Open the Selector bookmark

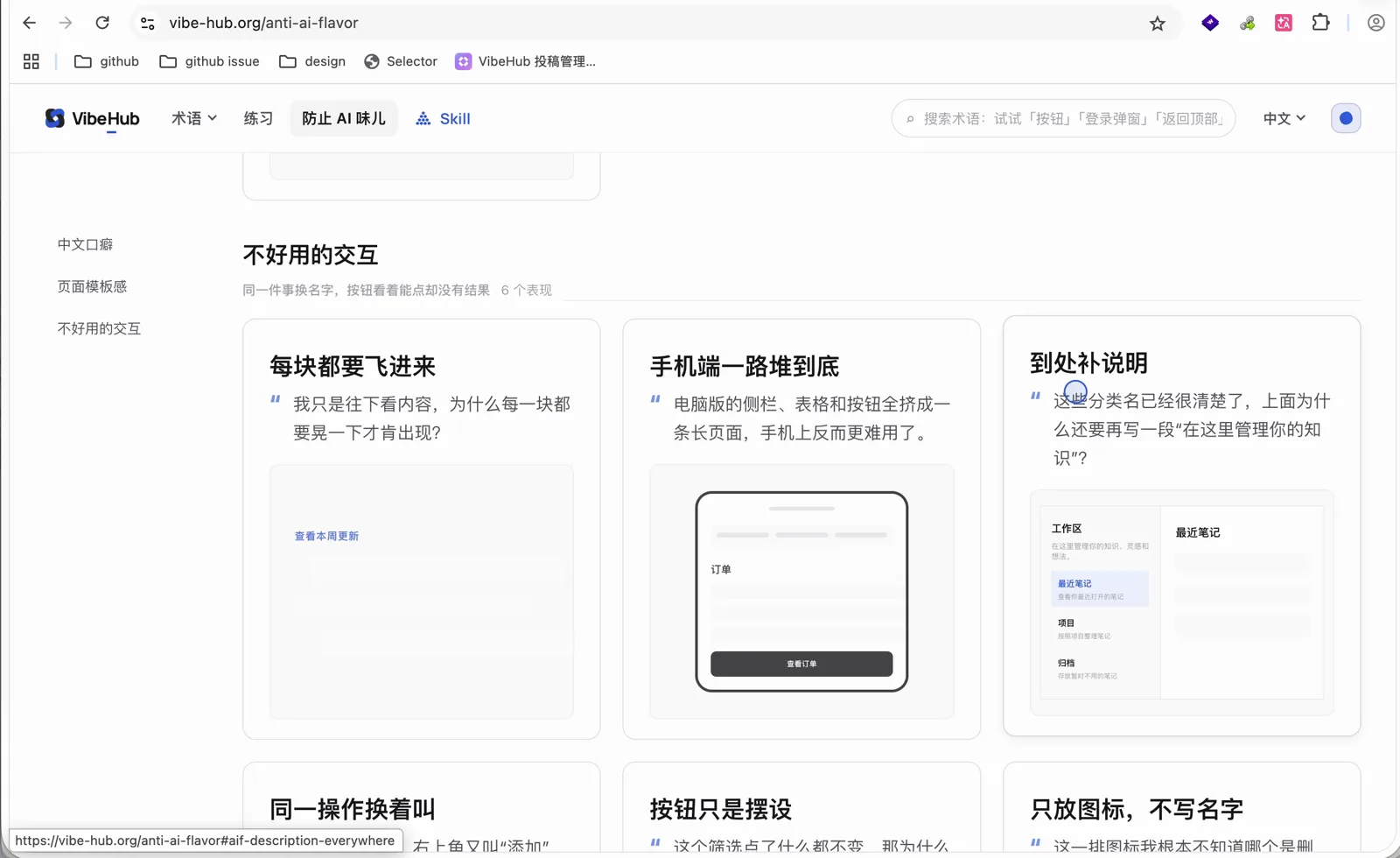(x=401, y=61)
